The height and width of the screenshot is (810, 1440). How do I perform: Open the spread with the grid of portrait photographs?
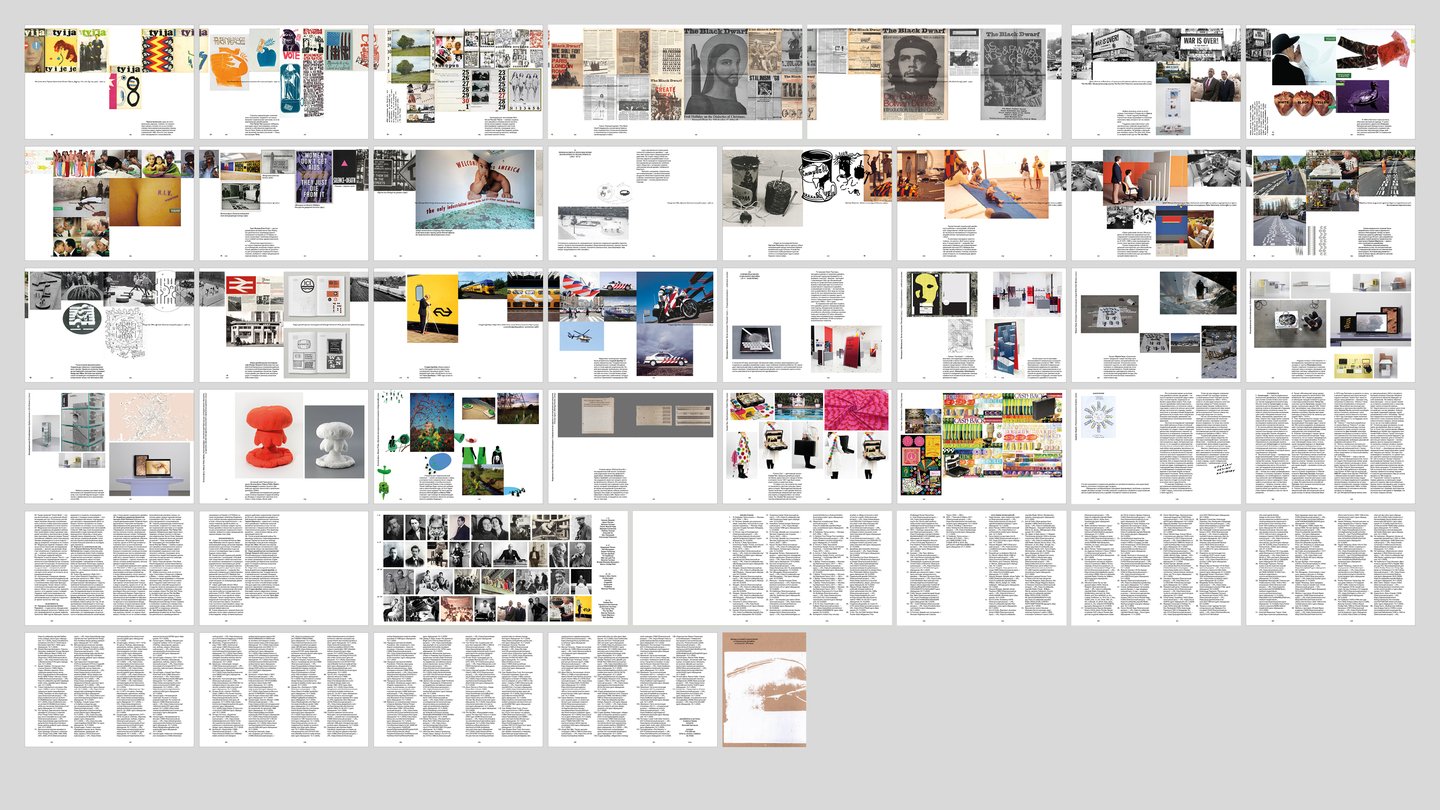point(501,568)
